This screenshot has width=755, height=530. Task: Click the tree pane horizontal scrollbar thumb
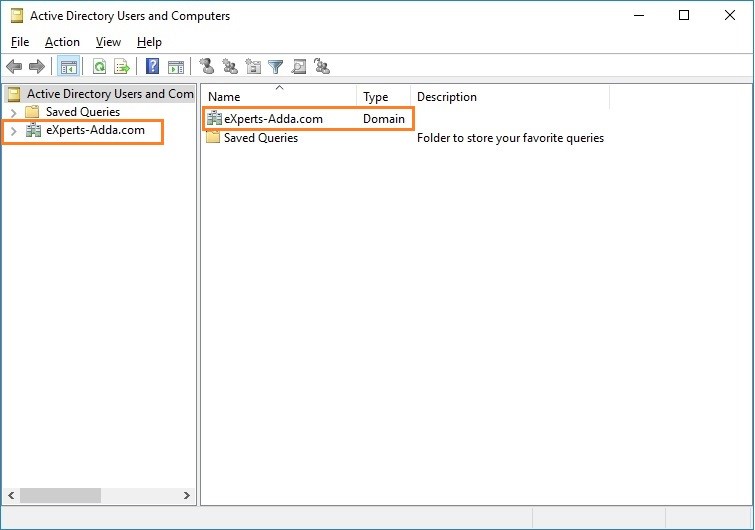coord(60,495)
